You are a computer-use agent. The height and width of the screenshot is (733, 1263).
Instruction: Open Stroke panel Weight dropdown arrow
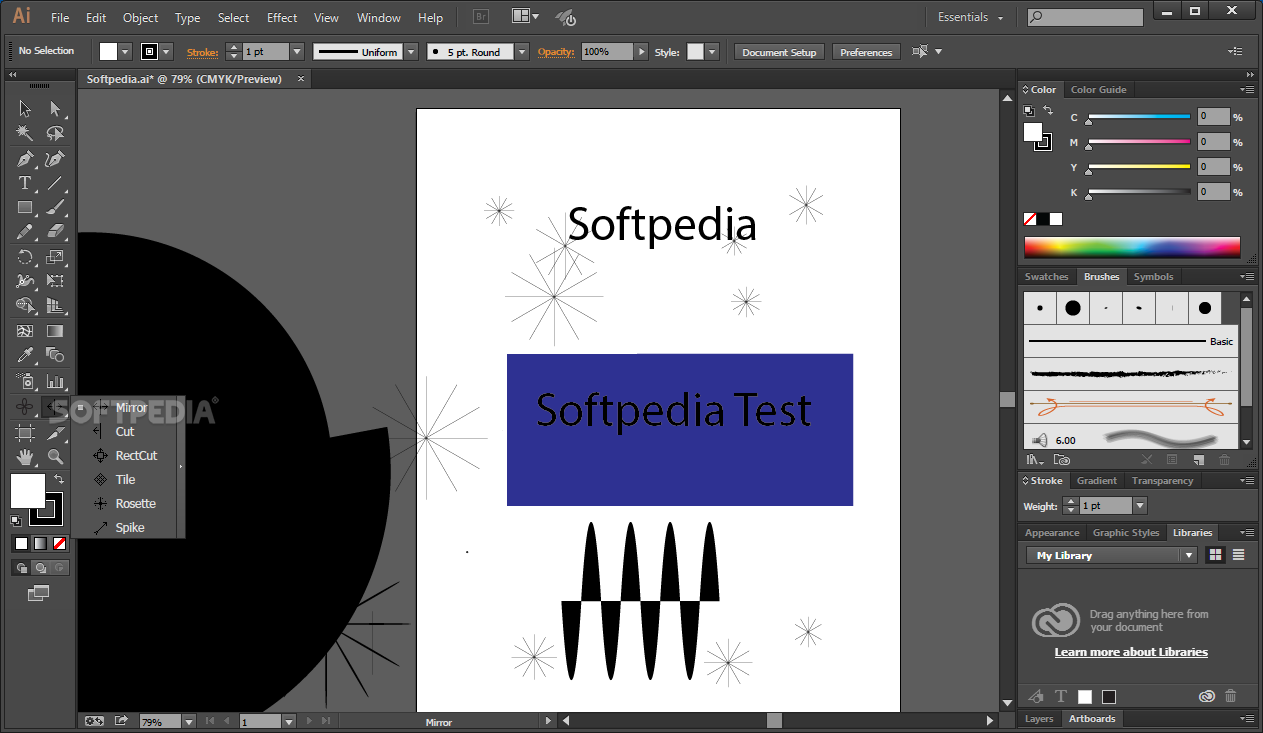point(1140,506)
